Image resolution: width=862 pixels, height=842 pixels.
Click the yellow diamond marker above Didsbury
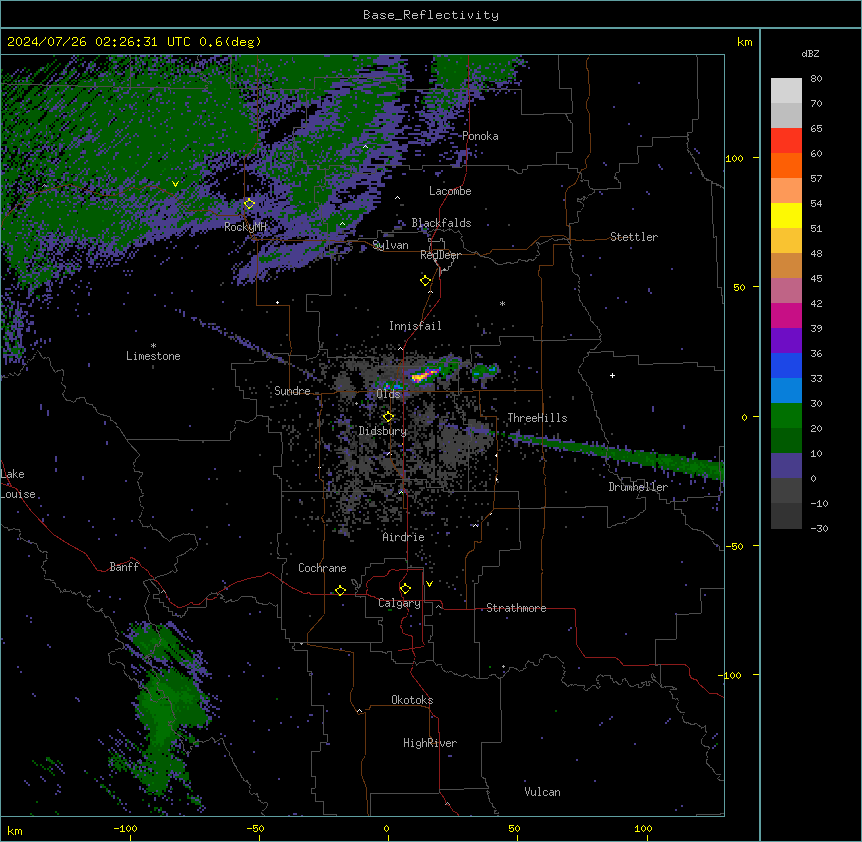388,417
